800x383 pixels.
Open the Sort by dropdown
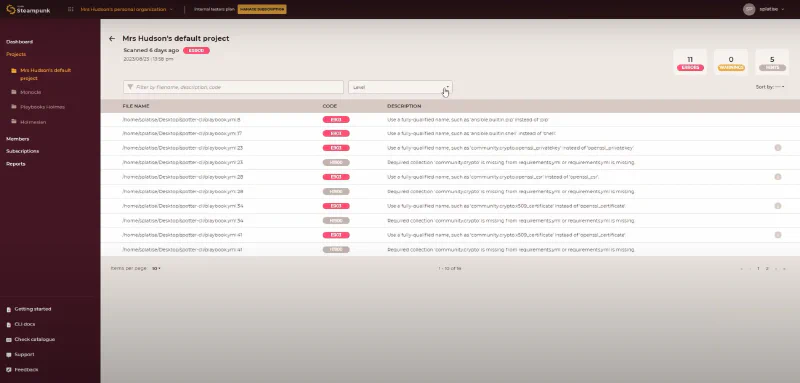[770, 87]
